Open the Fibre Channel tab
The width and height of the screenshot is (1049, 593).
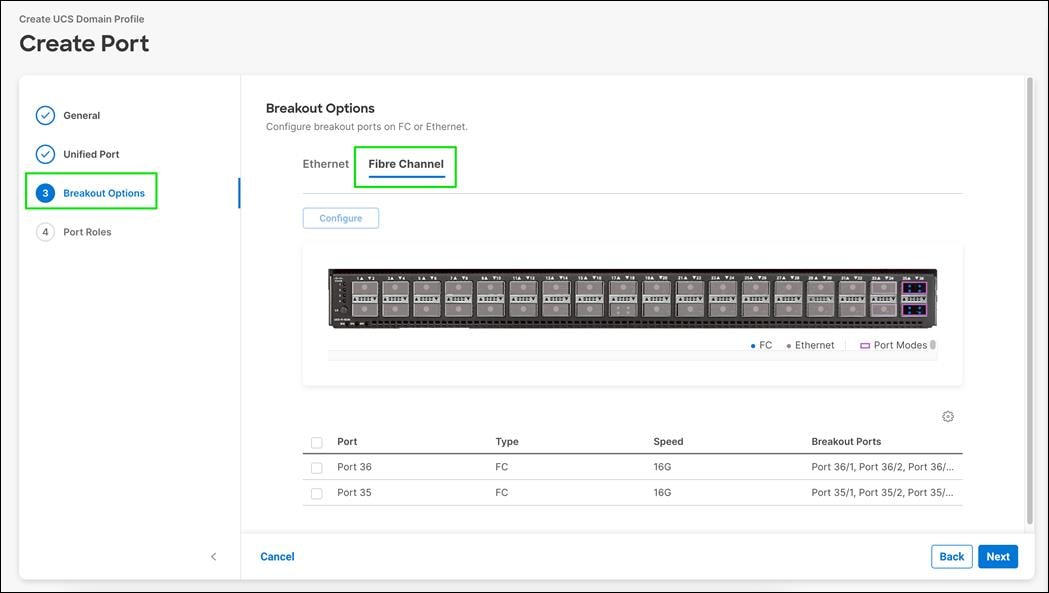tap(405, 163)
